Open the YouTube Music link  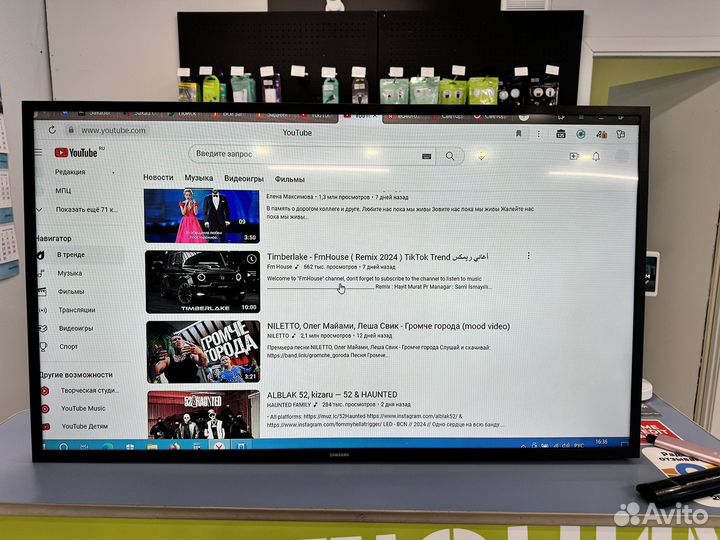[x=82, y=408]
